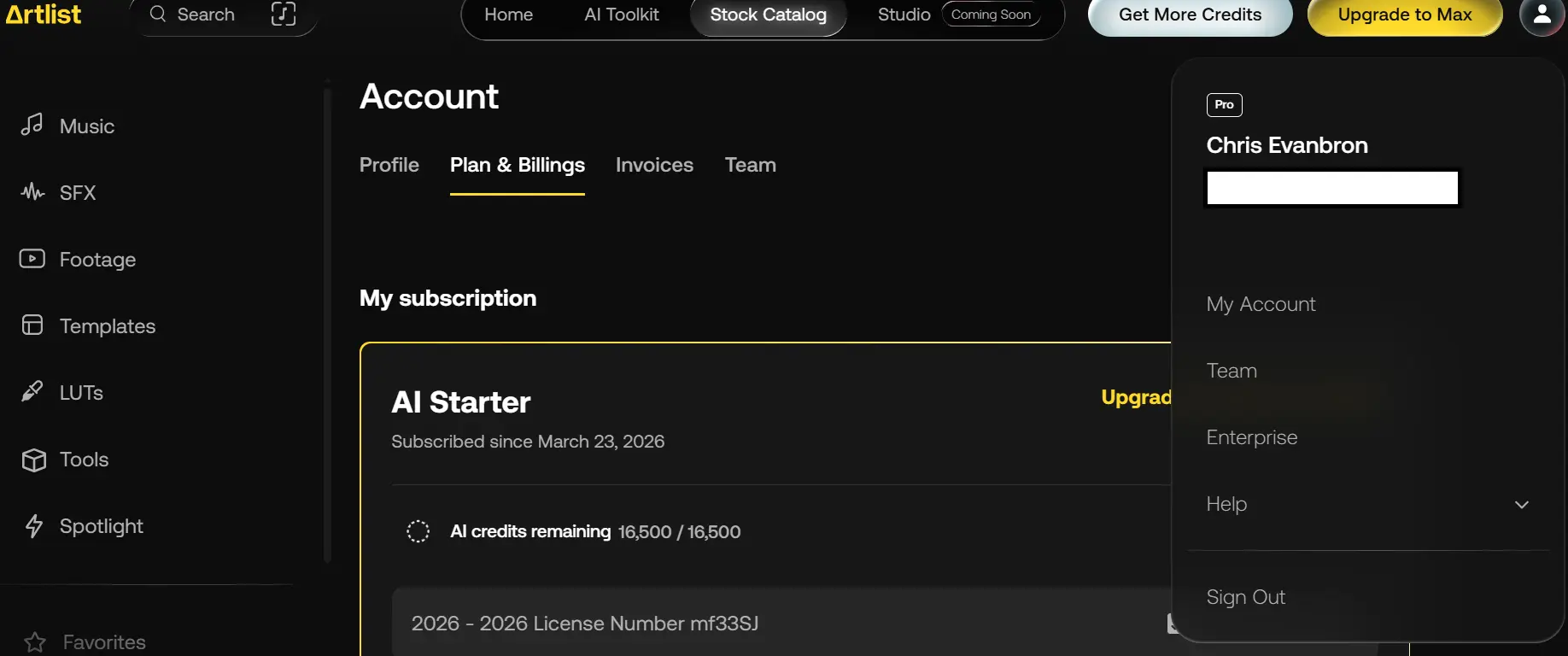Click the Chris Evanbron user name
This screenshot has width=1568, height=656.
[1287, 145]
